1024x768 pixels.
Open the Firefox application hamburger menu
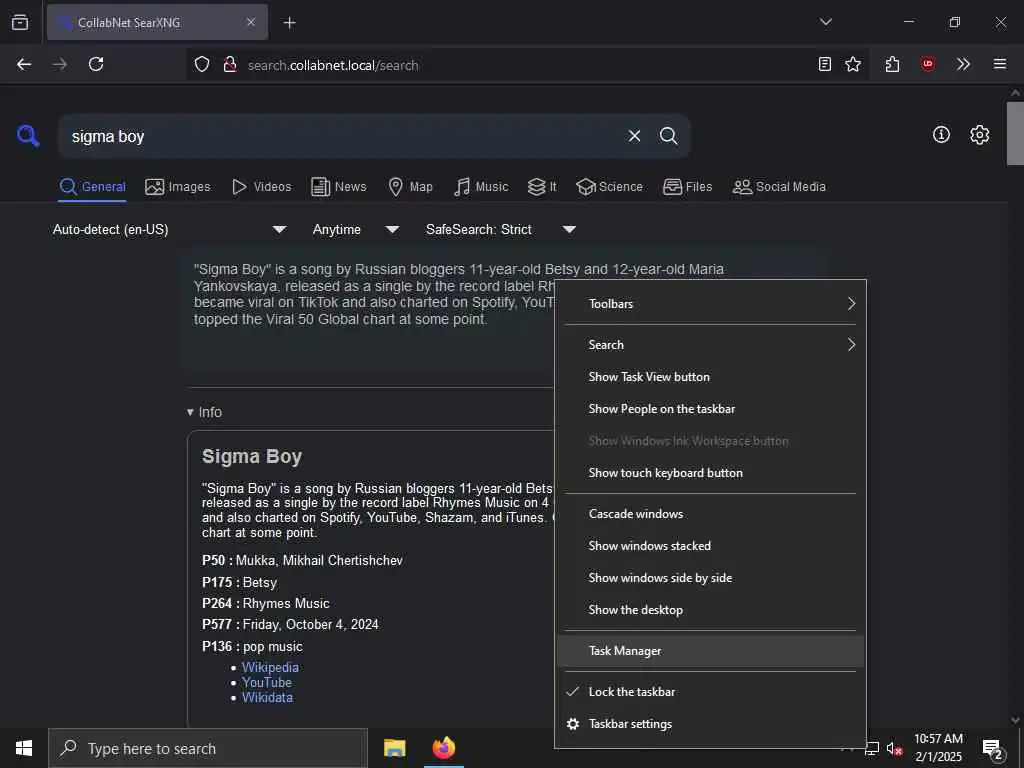coord(1000,64)
